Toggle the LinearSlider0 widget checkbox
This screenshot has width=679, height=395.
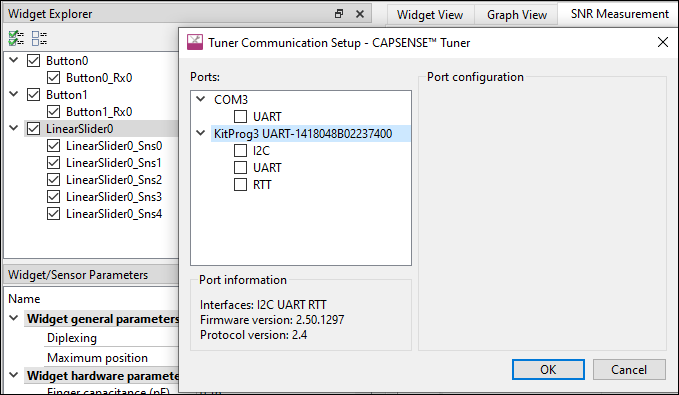tap(33, 129)
